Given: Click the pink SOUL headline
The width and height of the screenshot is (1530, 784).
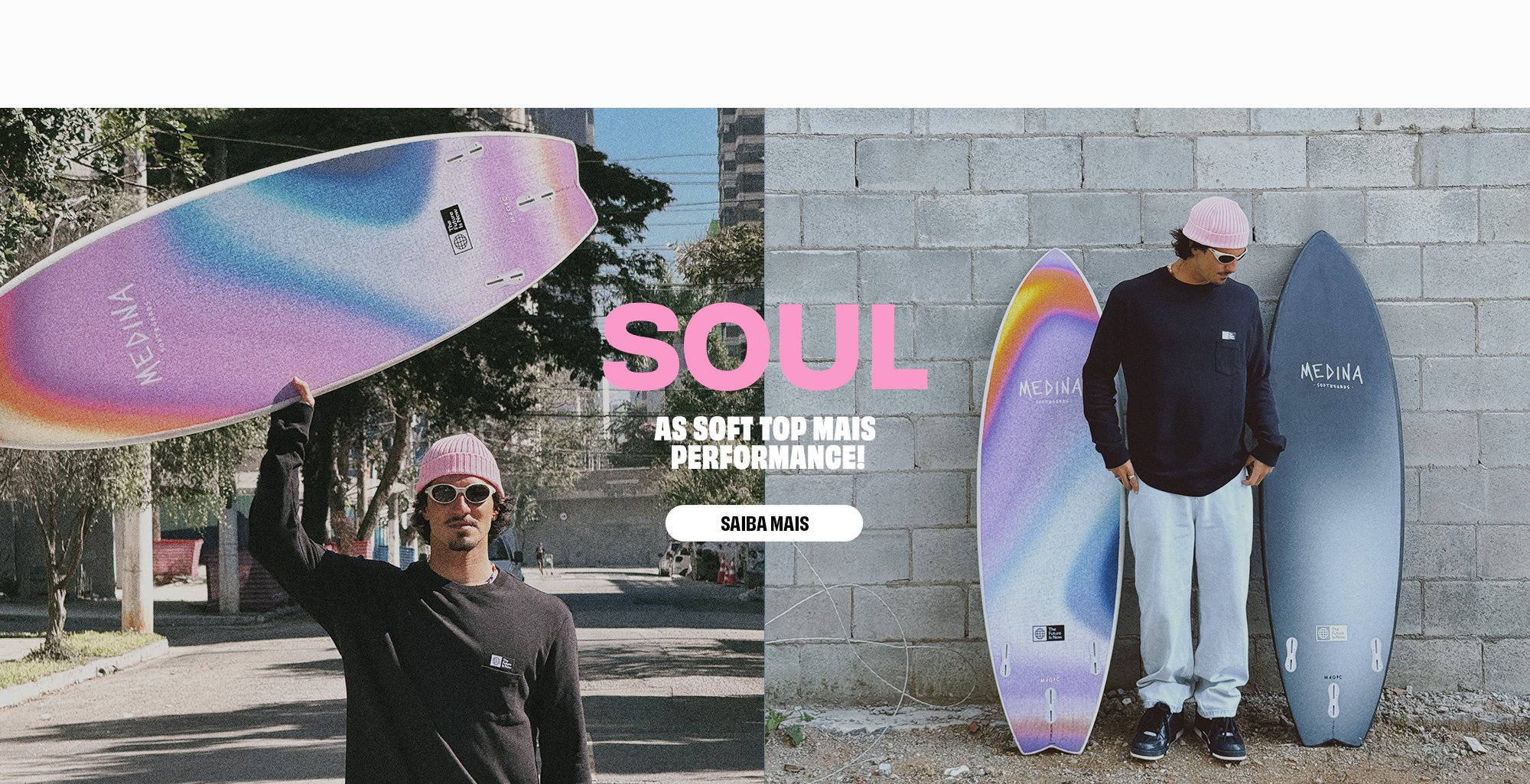Looking at the screenshot, I should (x=765, y=346).
